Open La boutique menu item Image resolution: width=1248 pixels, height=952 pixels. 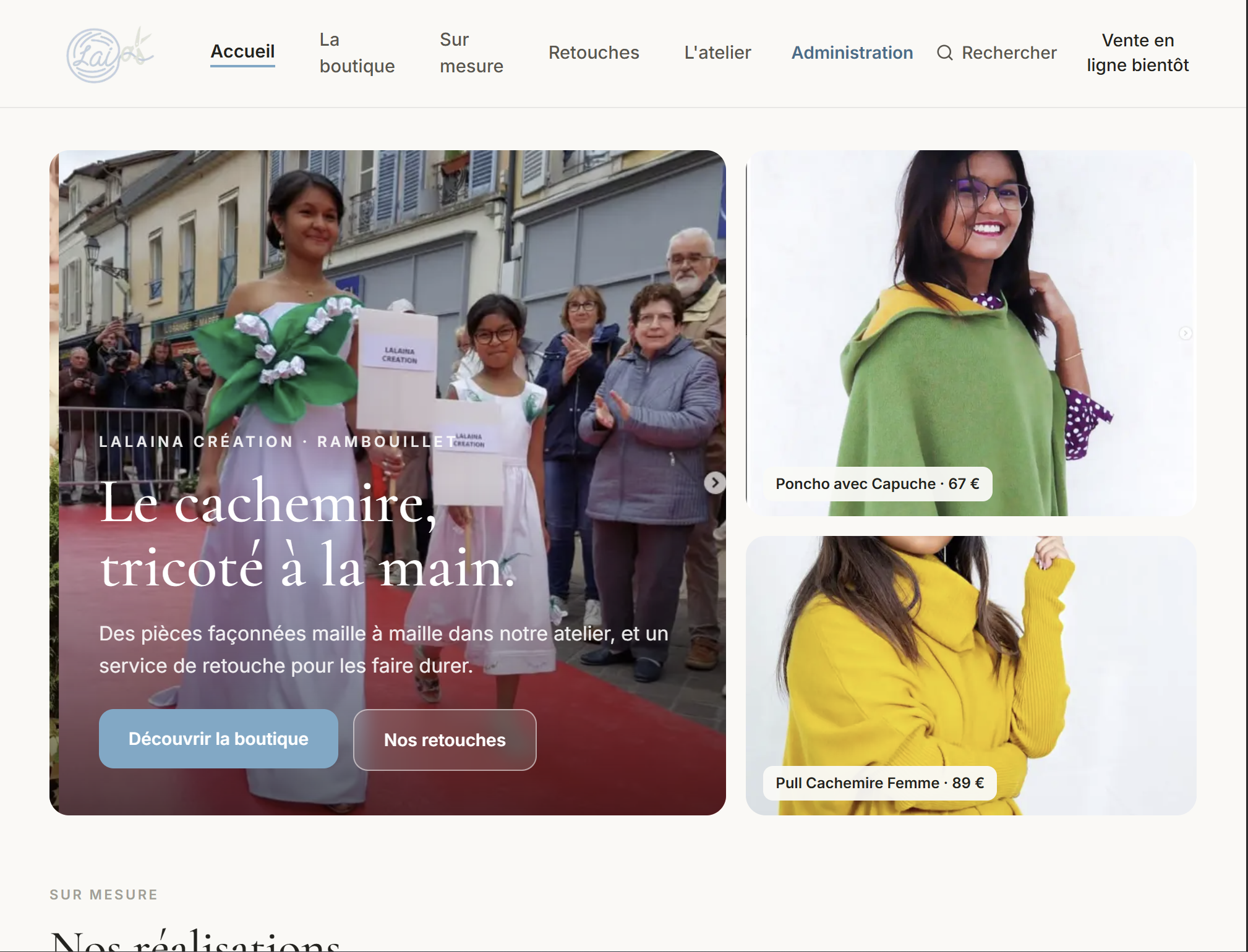(357, 53)
